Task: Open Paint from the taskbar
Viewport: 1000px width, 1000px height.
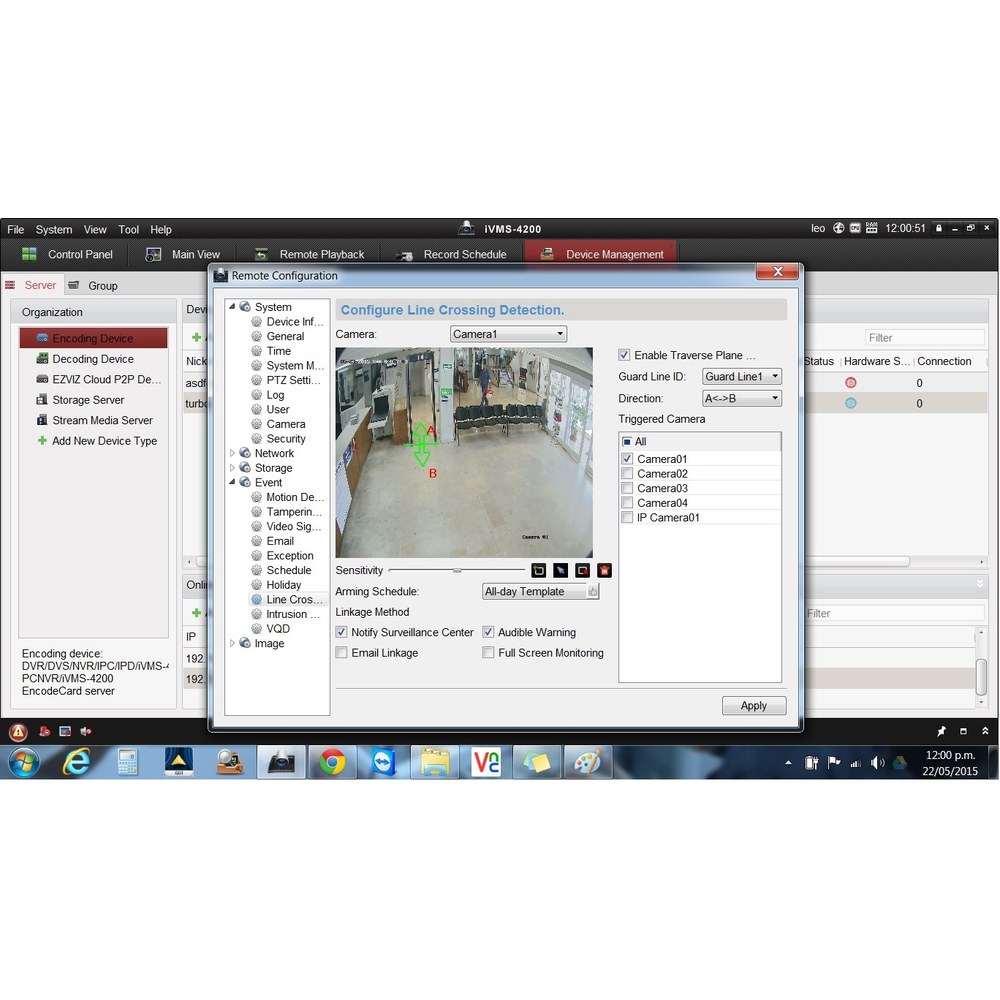Action: pyautogui.click(x=587, y=762)
